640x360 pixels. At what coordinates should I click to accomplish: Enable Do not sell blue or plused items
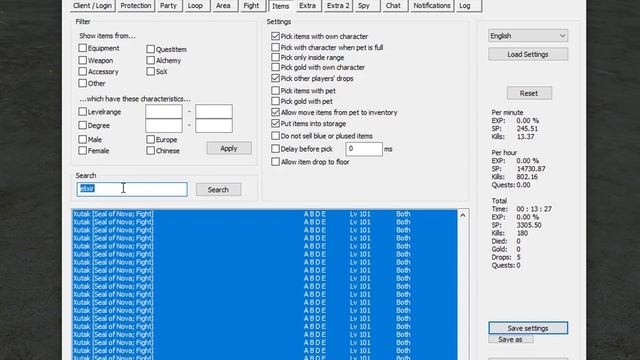pos(276,136)
